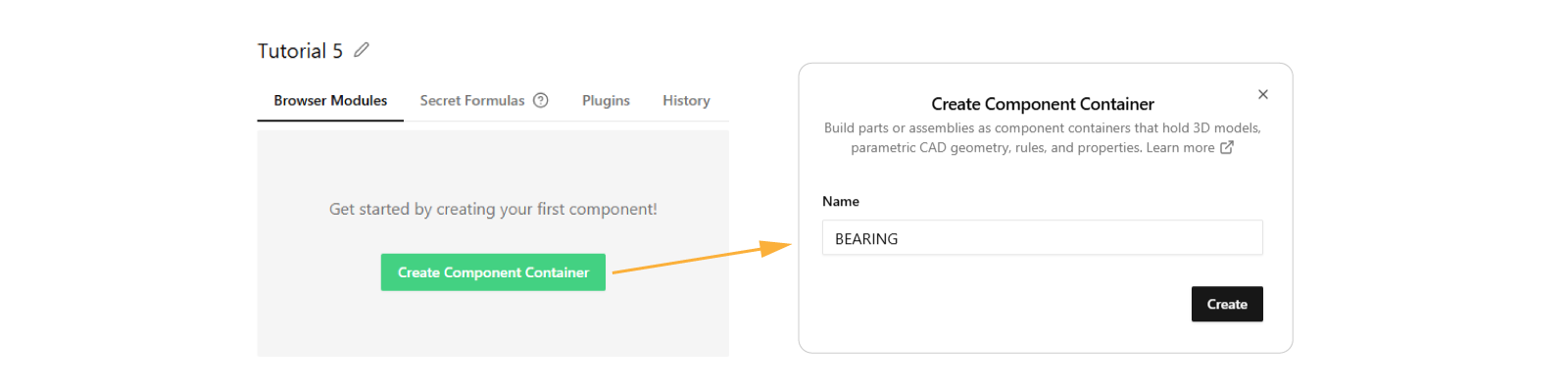Click the Create Component Container dialog heading
The height and width of the screenshot is (392, 1568).
[x=1043, y=104]
